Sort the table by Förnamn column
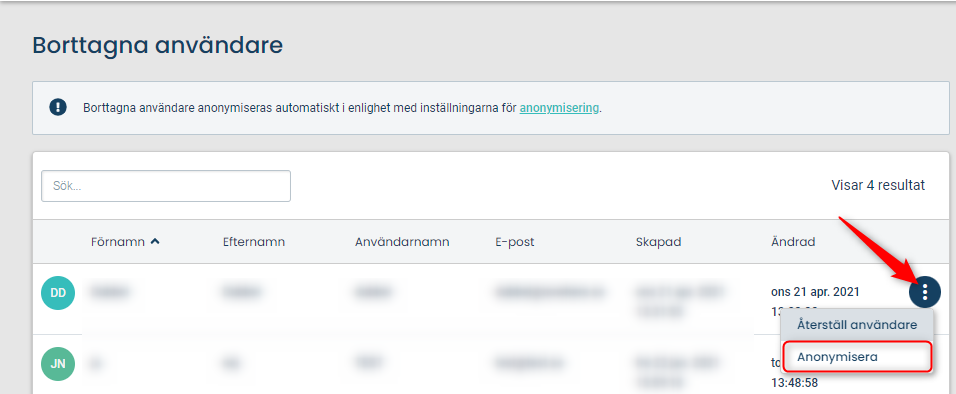Screen dimensions: 956x394 (x=118, y=242)
